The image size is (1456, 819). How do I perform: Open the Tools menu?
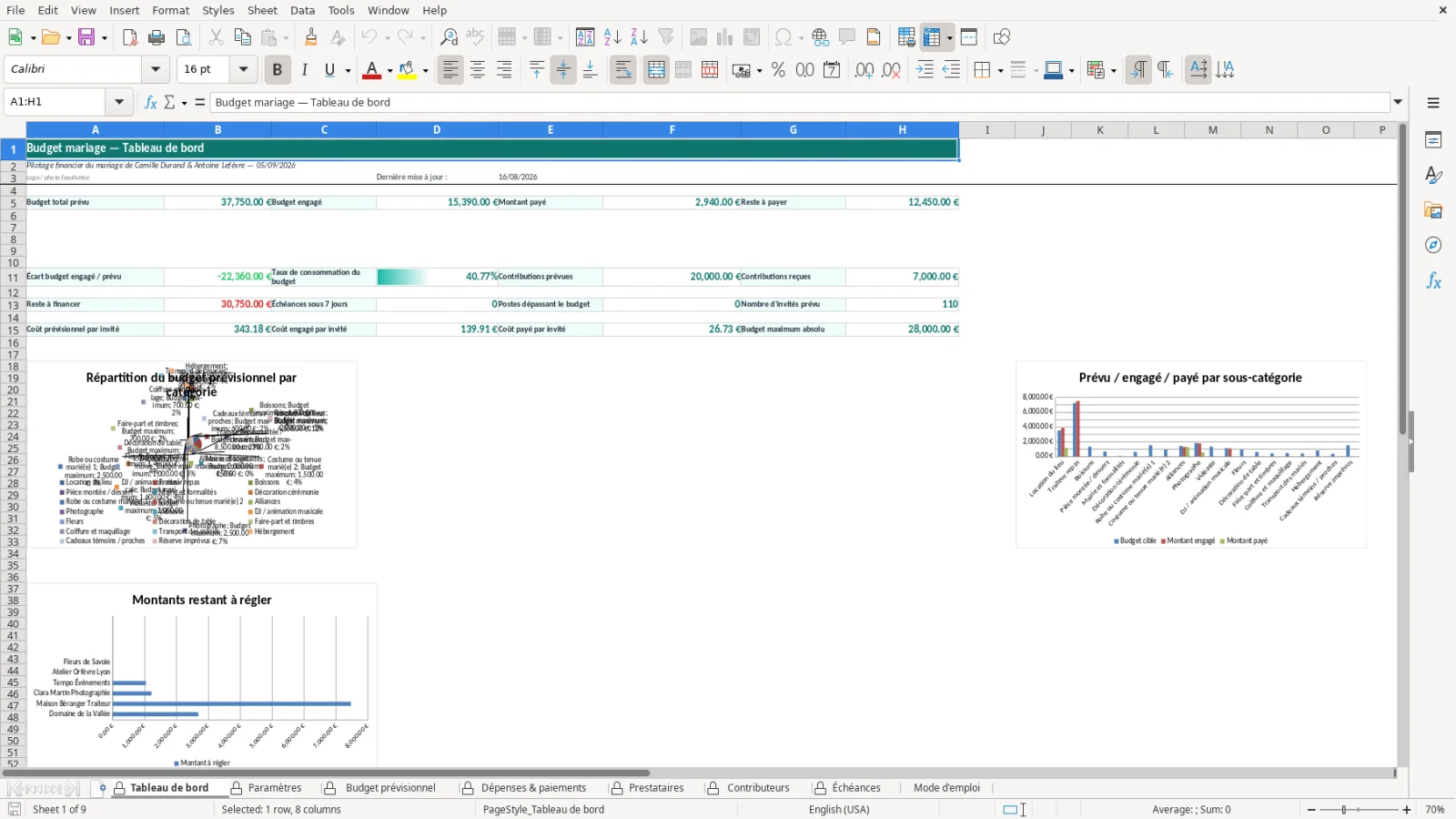point(341,10)
